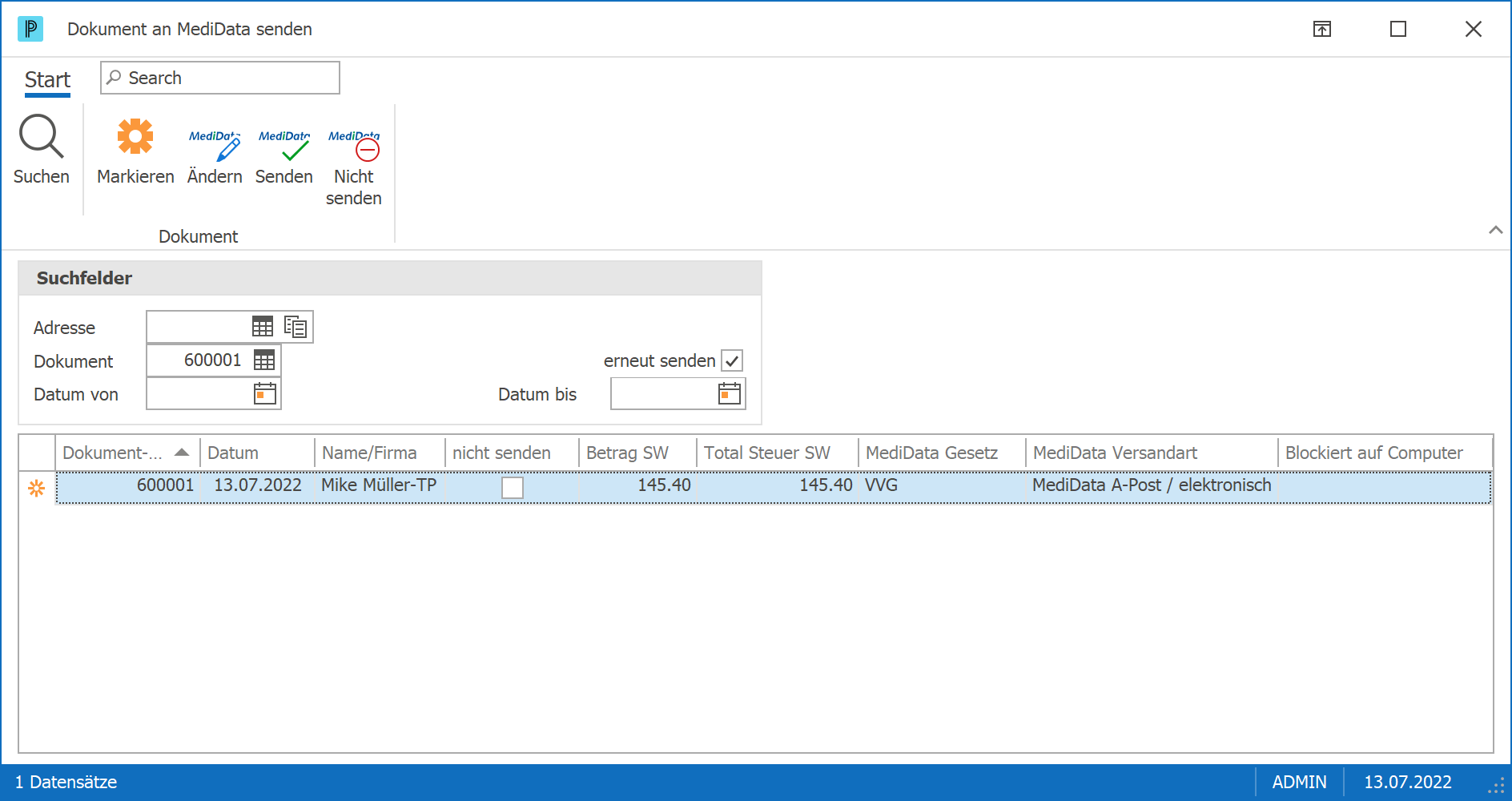Open the Dokument lookup table icon
The width and height of the screenshot is (1512, 801).
click(264, 360)
